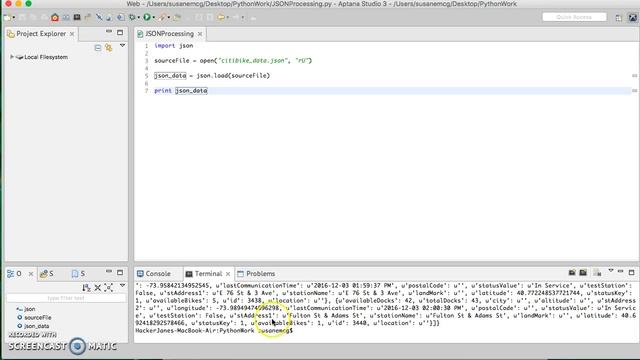The image size is (640, 360).
Task: Click the Open Perspective icon
Action: point(619,18)
